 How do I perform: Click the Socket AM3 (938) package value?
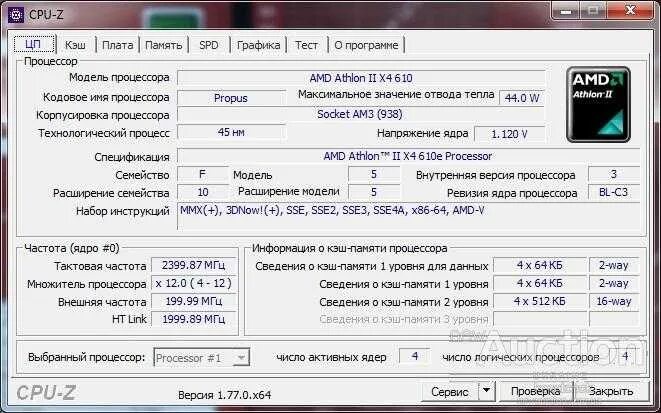click(361, 114)
